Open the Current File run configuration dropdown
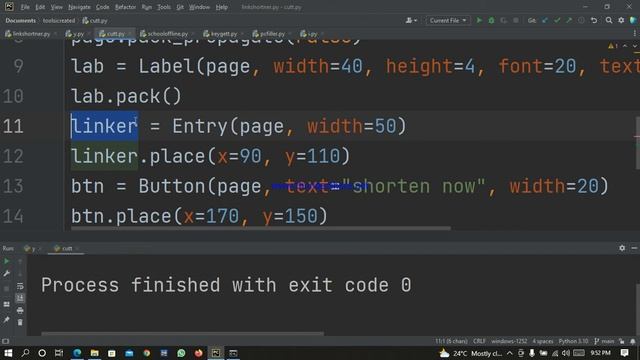Screen dimensions: 640x360 pyautogui.click(x=448, y=20)
